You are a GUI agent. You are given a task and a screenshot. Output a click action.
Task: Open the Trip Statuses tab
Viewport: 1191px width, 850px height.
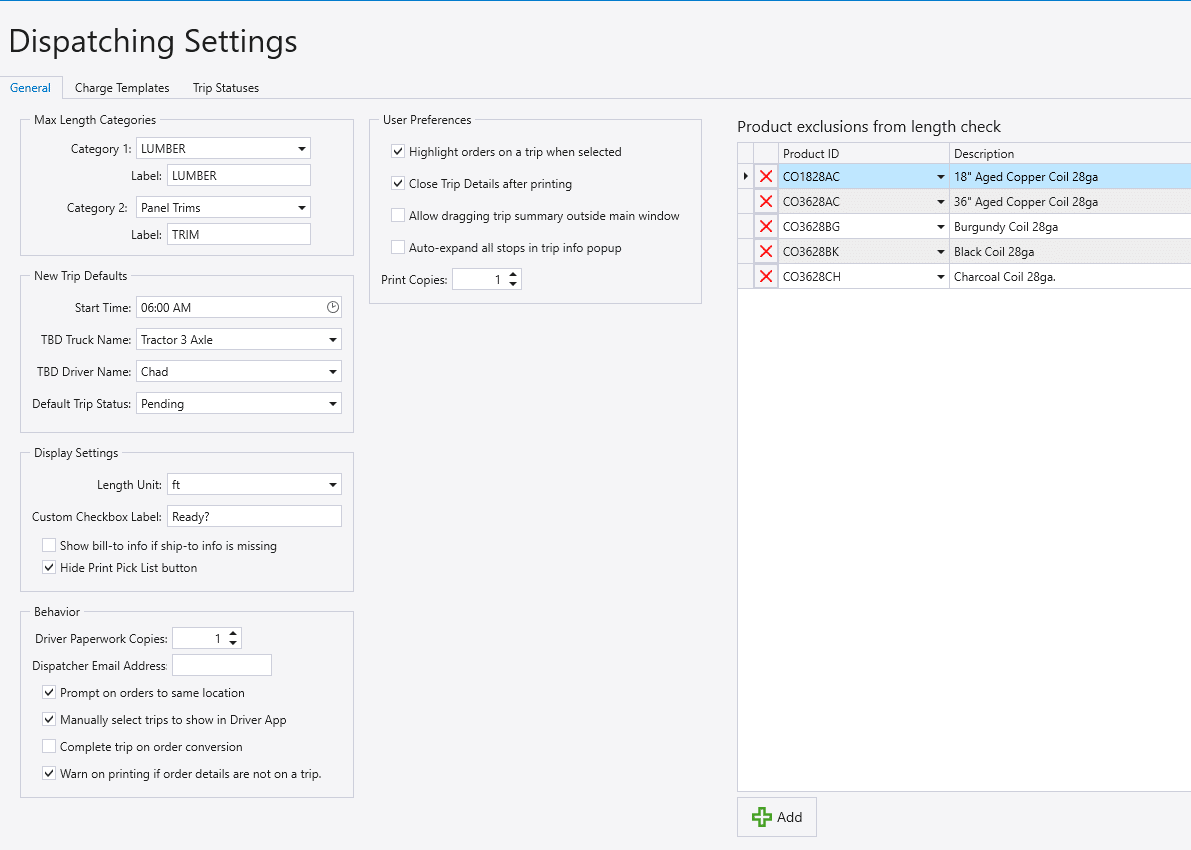coord(226,88)
